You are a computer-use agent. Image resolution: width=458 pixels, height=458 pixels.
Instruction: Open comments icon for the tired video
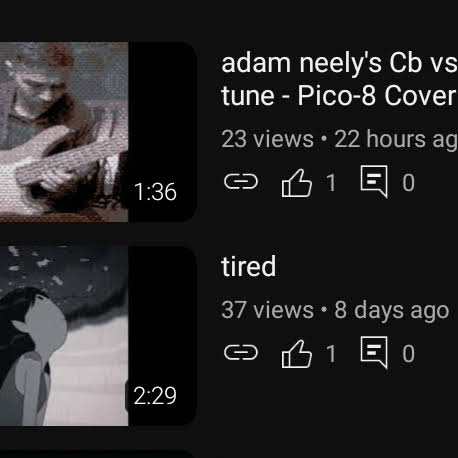(x=374, y=352)
